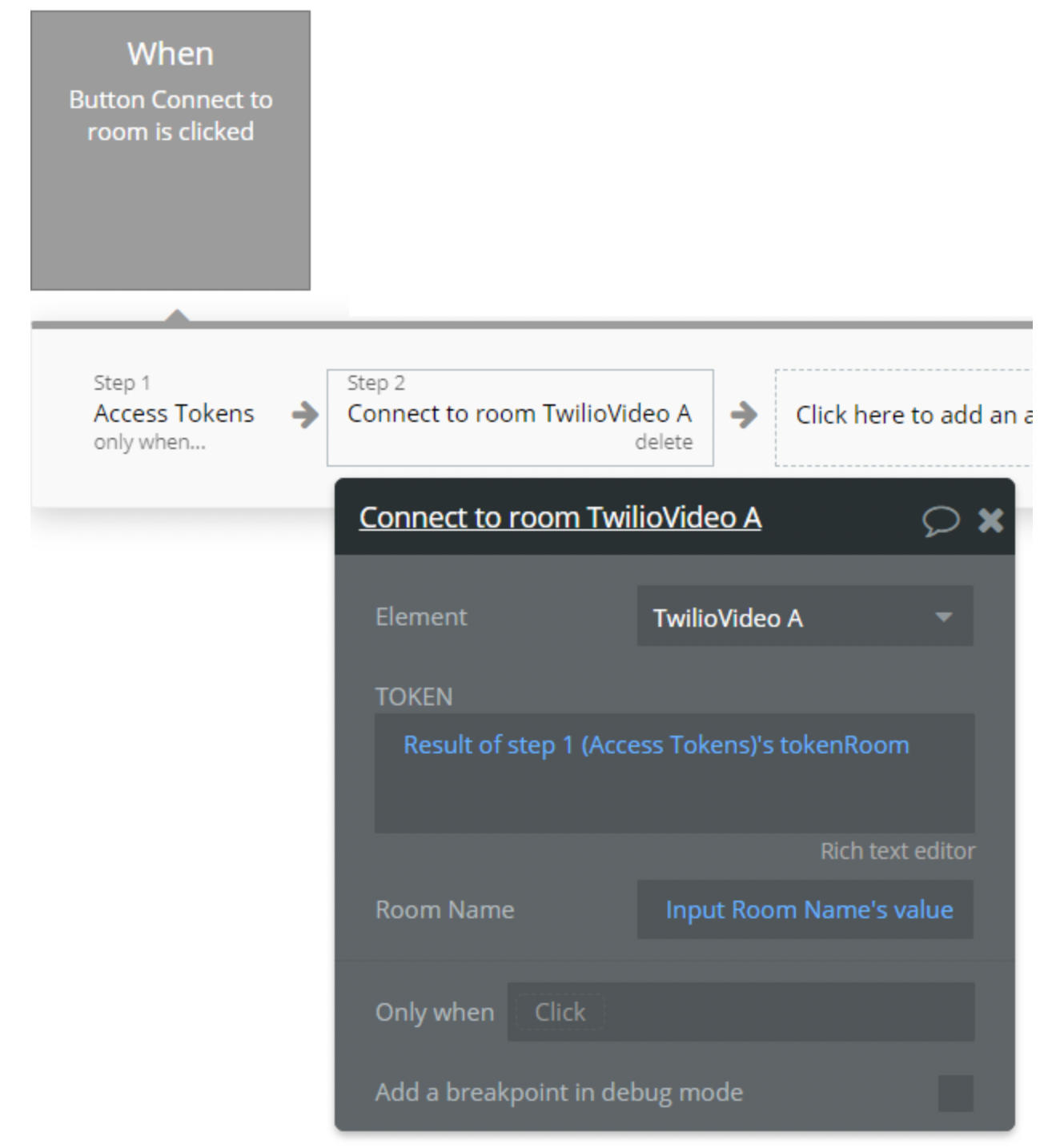Open the Rich text editor link
The image size is (1060, 1148).
click(x=897, y=851)
